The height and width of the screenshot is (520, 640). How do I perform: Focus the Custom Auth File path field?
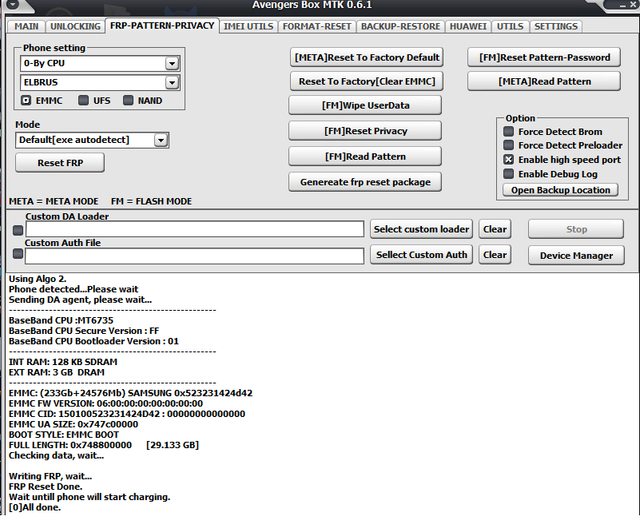195,256
